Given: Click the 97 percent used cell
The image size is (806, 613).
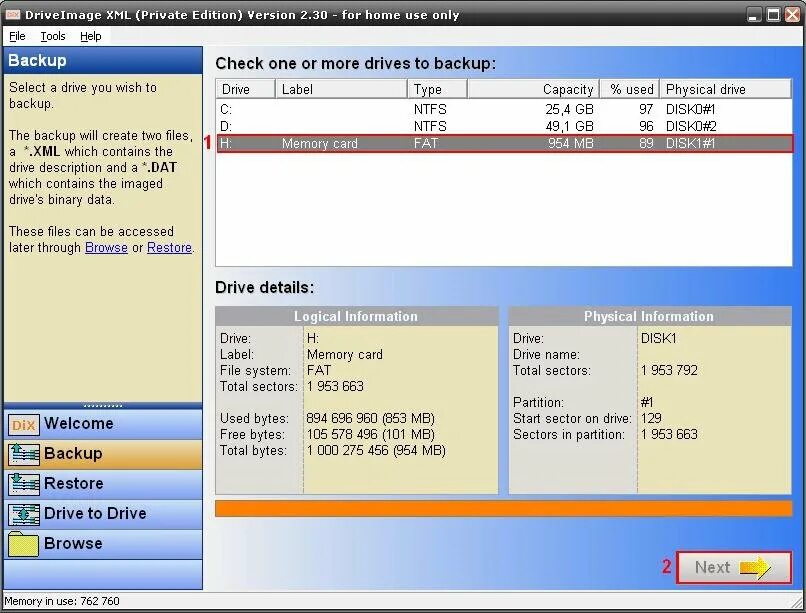Looking at the screenshot, I should tap(646, 109).
